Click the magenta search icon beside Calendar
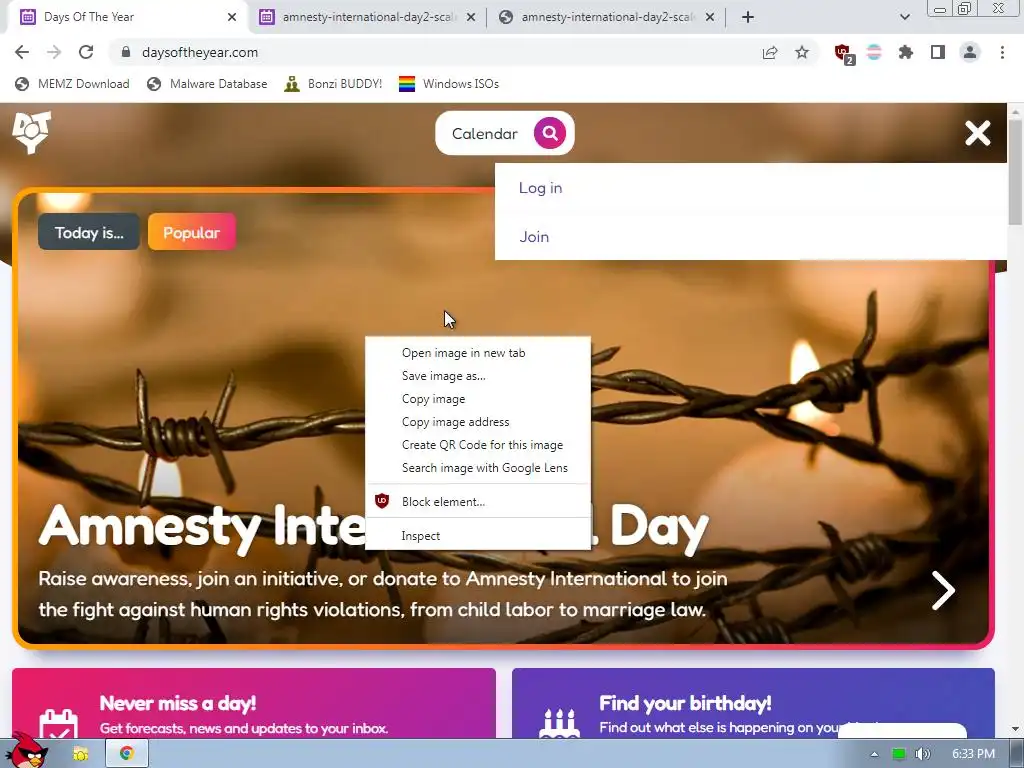 pos(550,133)
